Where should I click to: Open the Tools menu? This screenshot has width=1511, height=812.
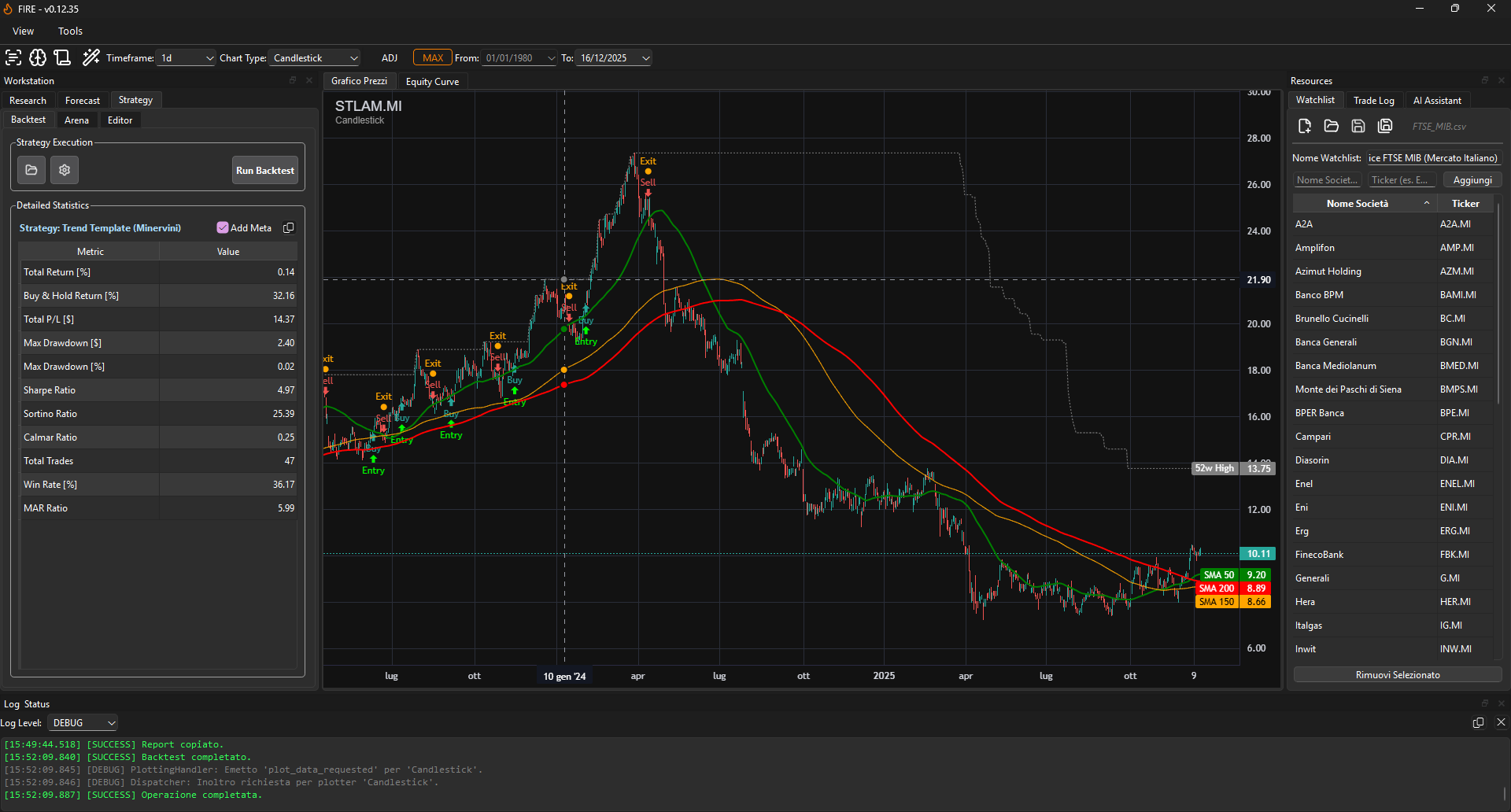pyautogui.click(x=70, y=31)
